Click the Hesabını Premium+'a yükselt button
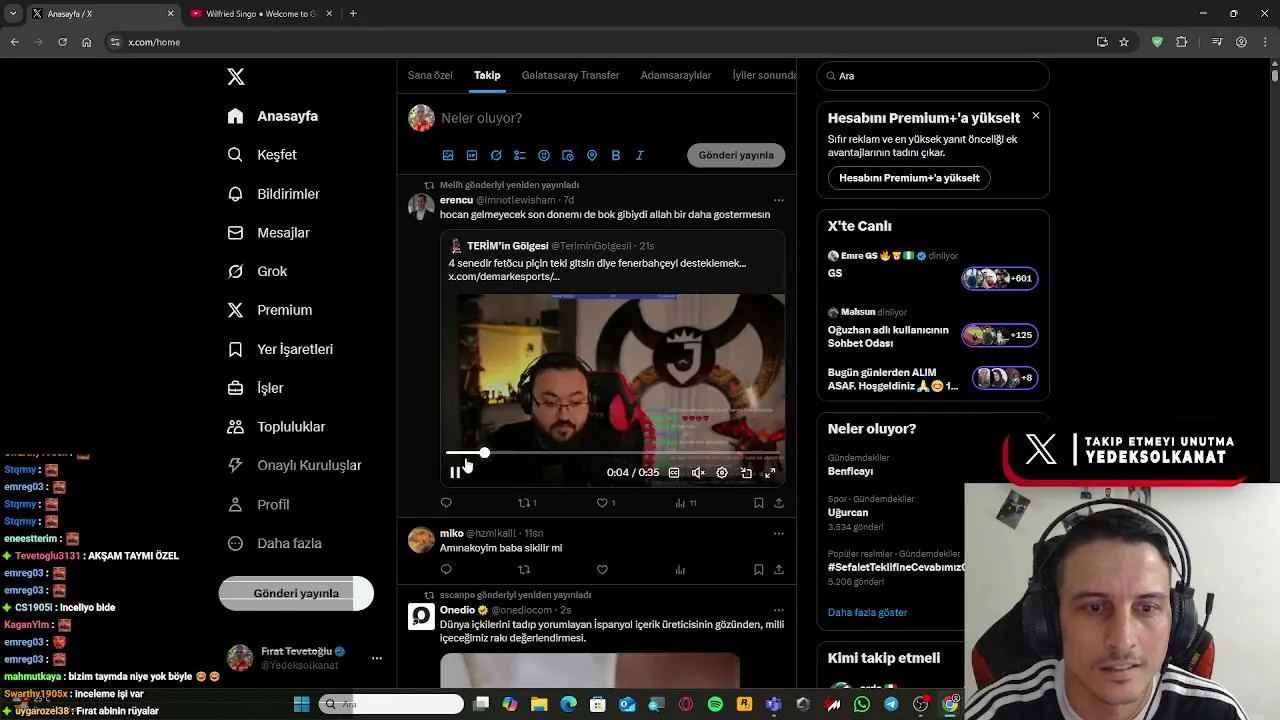The image size is (1280, 720). 909,178
